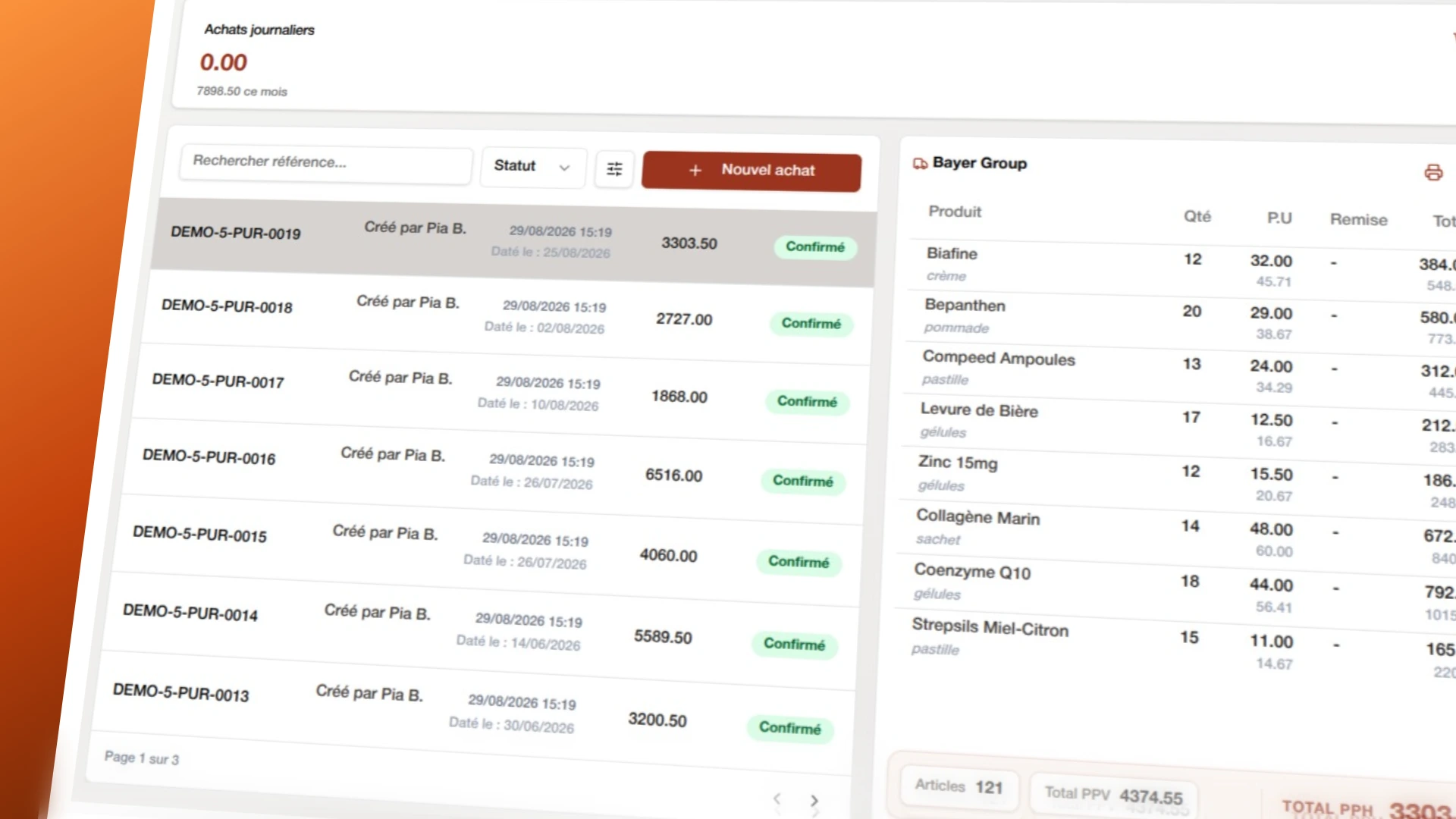Go to the previous page arrow
The height and width of the screenshot is (819, 1456).
777,799
